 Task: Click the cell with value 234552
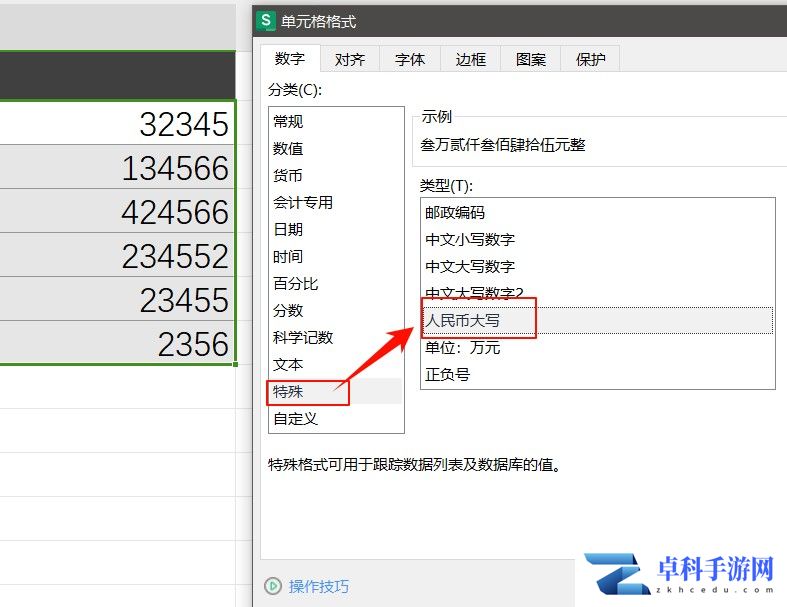117,255
